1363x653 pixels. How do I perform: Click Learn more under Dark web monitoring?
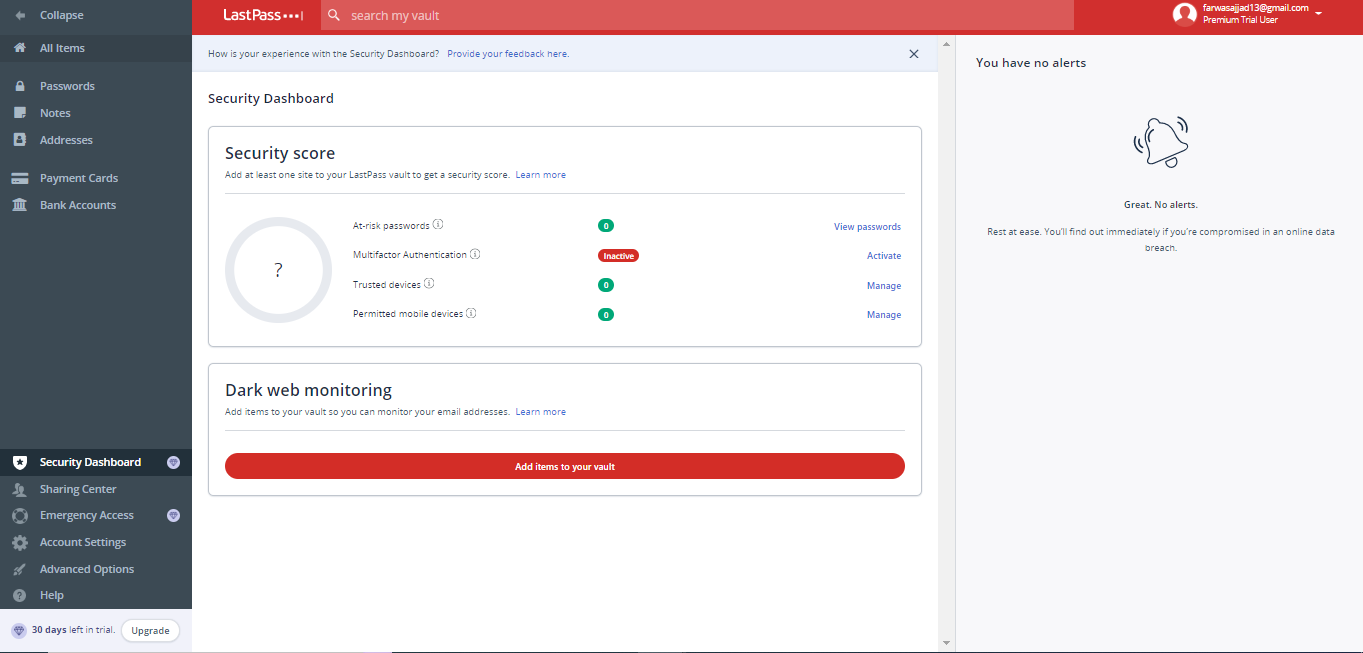(x=541, y=412)
